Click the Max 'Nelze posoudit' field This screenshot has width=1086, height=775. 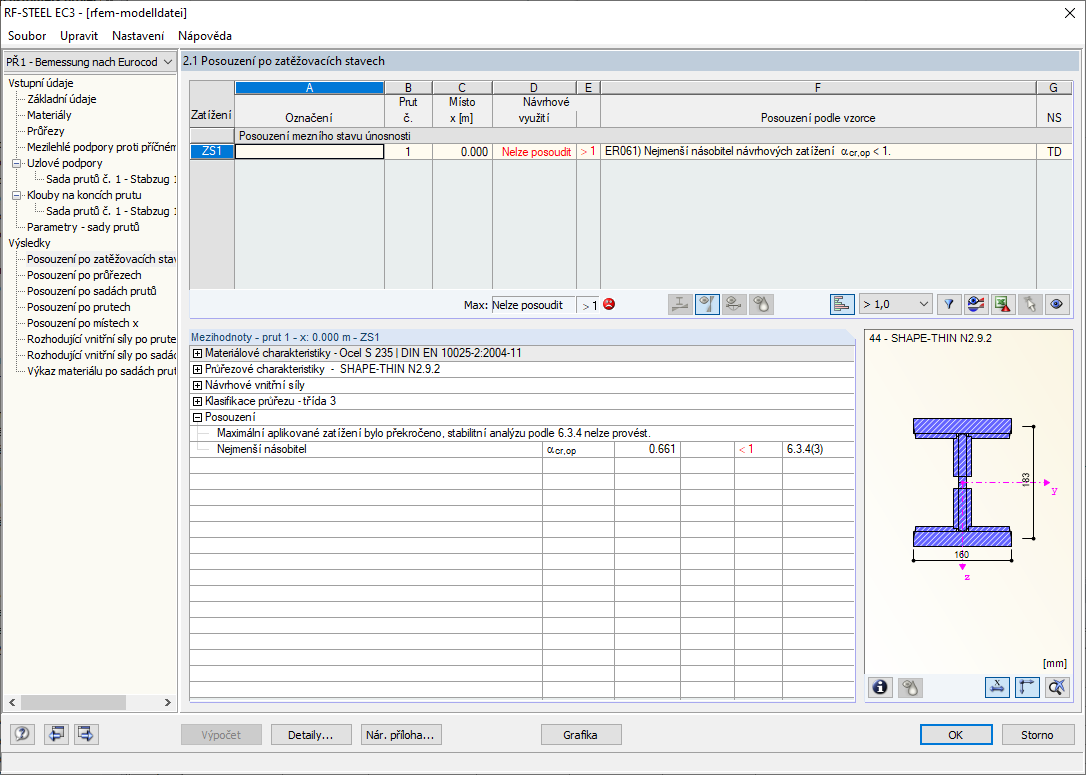(533, 305)
